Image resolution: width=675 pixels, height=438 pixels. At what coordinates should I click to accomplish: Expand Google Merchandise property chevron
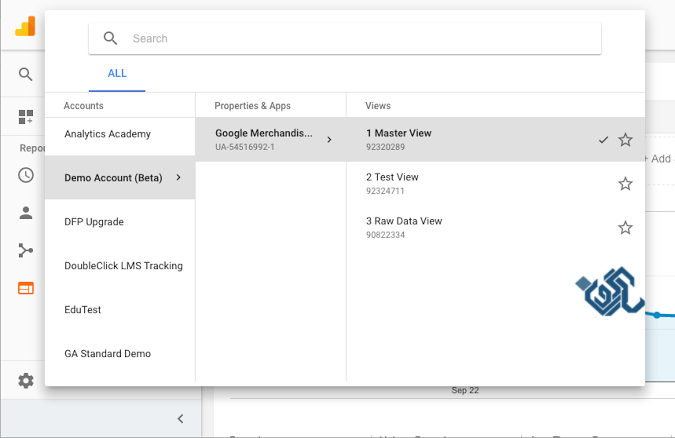pos(329,140)
